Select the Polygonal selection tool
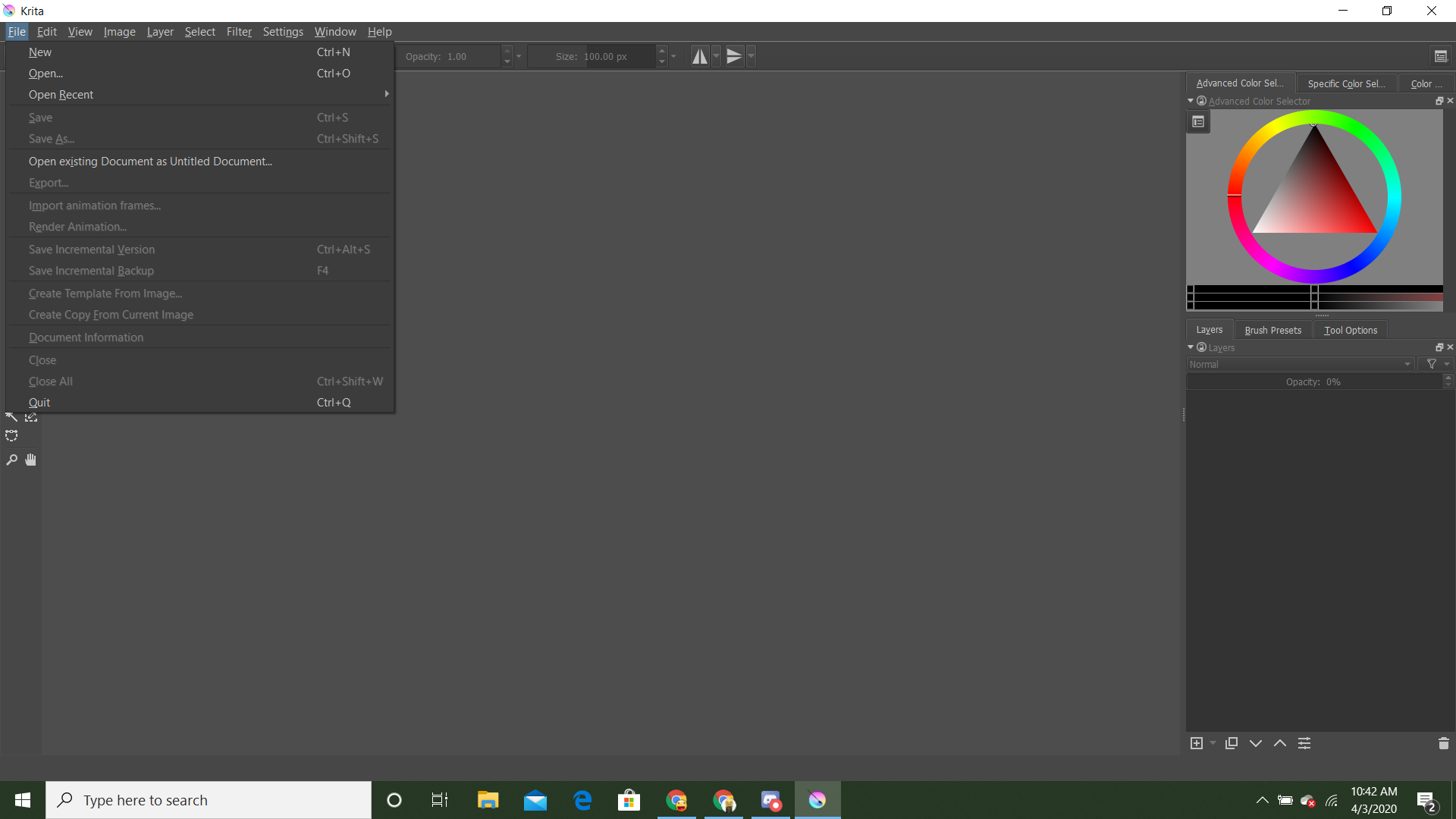Viewport: 1456px width, 819px height. click(x=11, y=435)
